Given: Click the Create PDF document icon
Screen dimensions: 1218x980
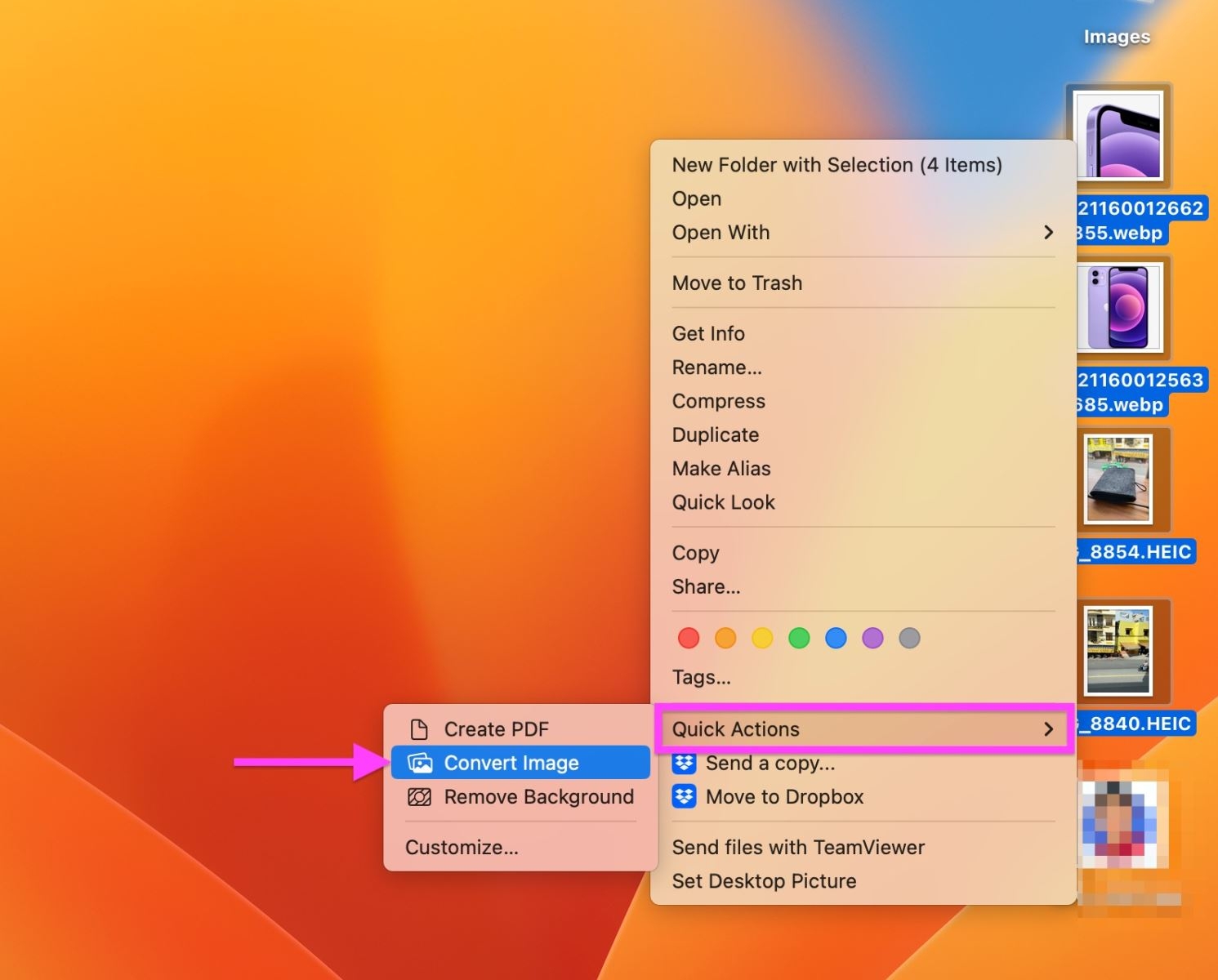Looking at the screenshot, I should [x=419, y=729].
